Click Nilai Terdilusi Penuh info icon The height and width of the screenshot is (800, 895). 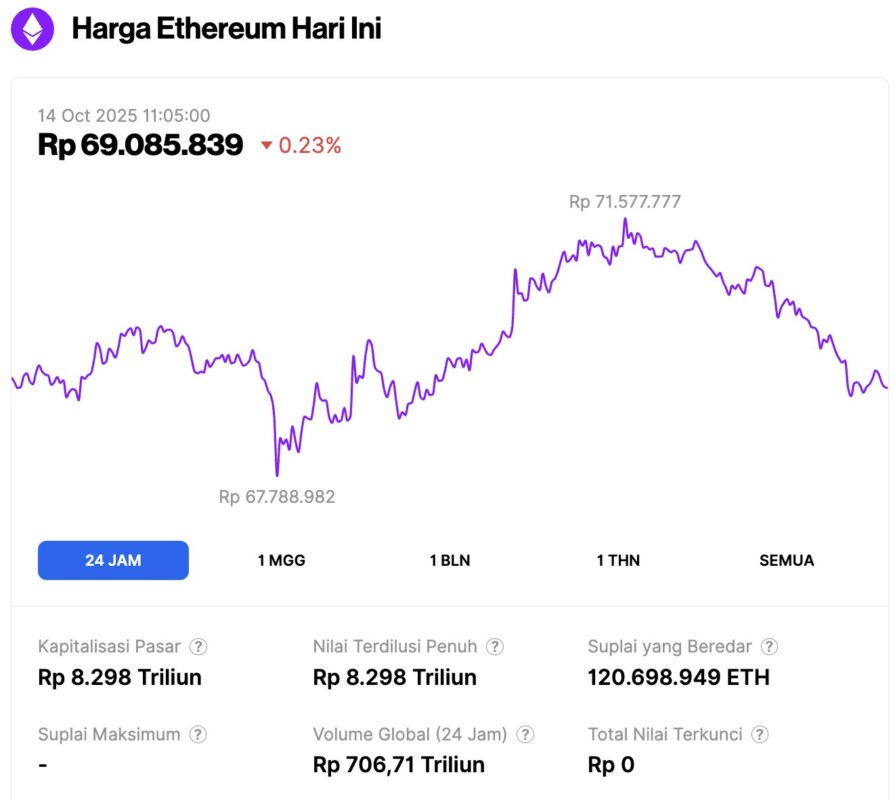(495, 647)
